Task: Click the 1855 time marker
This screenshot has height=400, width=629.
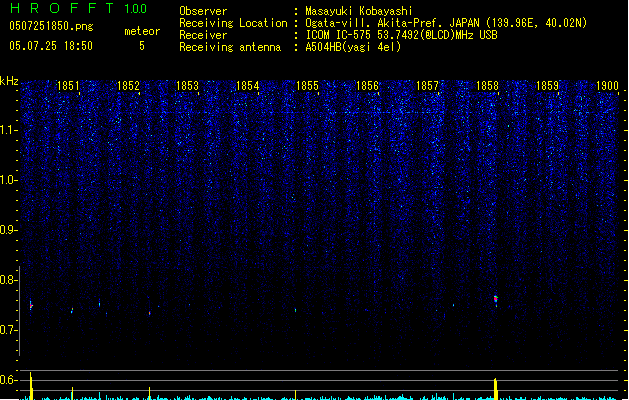Action: [307, 86]
